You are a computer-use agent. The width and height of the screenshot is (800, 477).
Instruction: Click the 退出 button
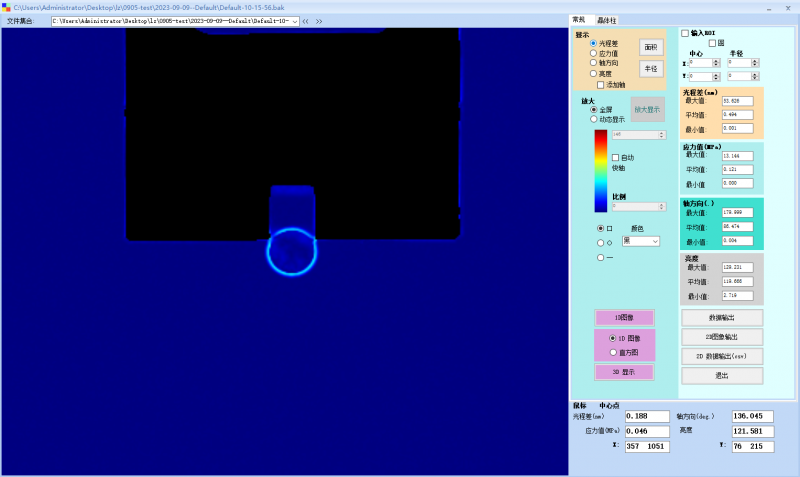[722, 375]
